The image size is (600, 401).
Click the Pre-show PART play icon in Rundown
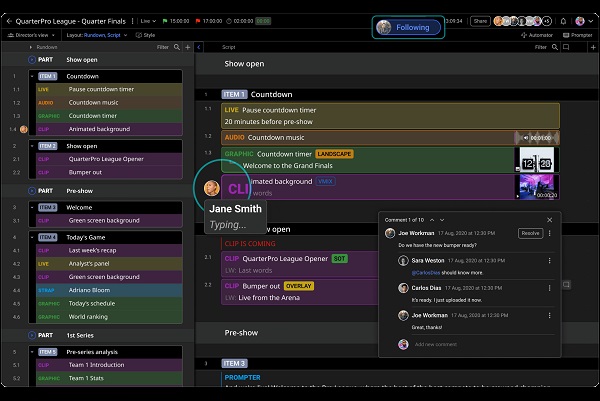click(x=32, y=191)
